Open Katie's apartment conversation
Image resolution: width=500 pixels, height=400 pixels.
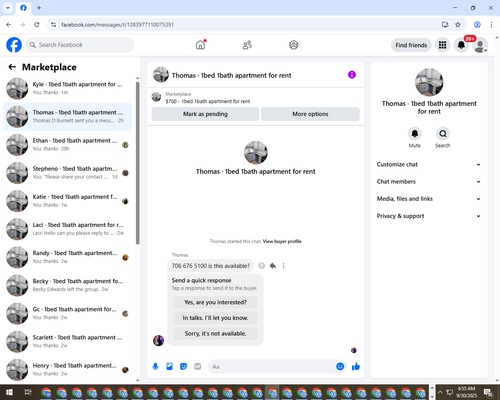(x=67, y=201)
